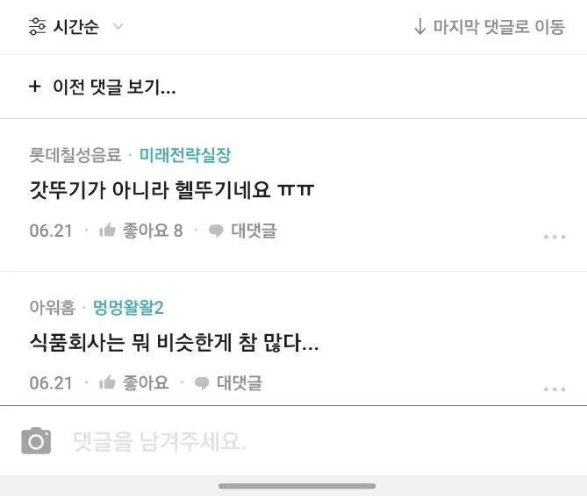Screen dimensions: 587x496
Task: Click speech bubble icon on 갓뚜기 comment
Action: (x=216, y=231)
